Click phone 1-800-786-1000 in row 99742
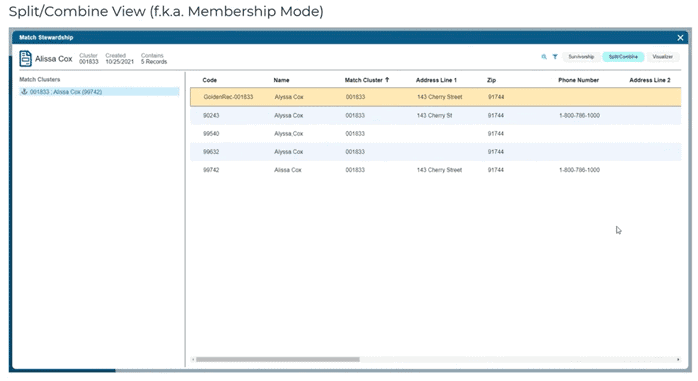Screen dimensions: 698x381 click(580, 170)
